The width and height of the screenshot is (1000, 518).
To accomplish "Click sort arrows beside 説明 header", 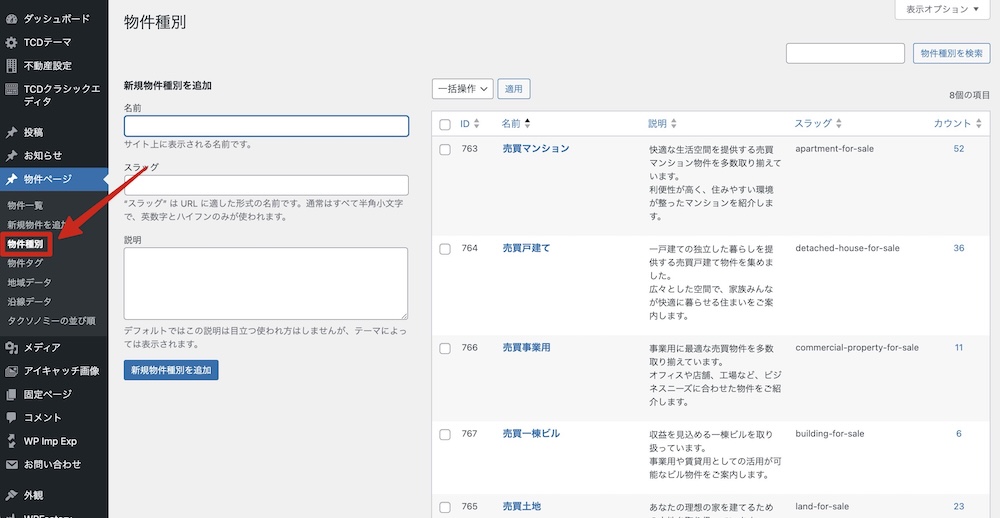I will click(x=674, y=124).
